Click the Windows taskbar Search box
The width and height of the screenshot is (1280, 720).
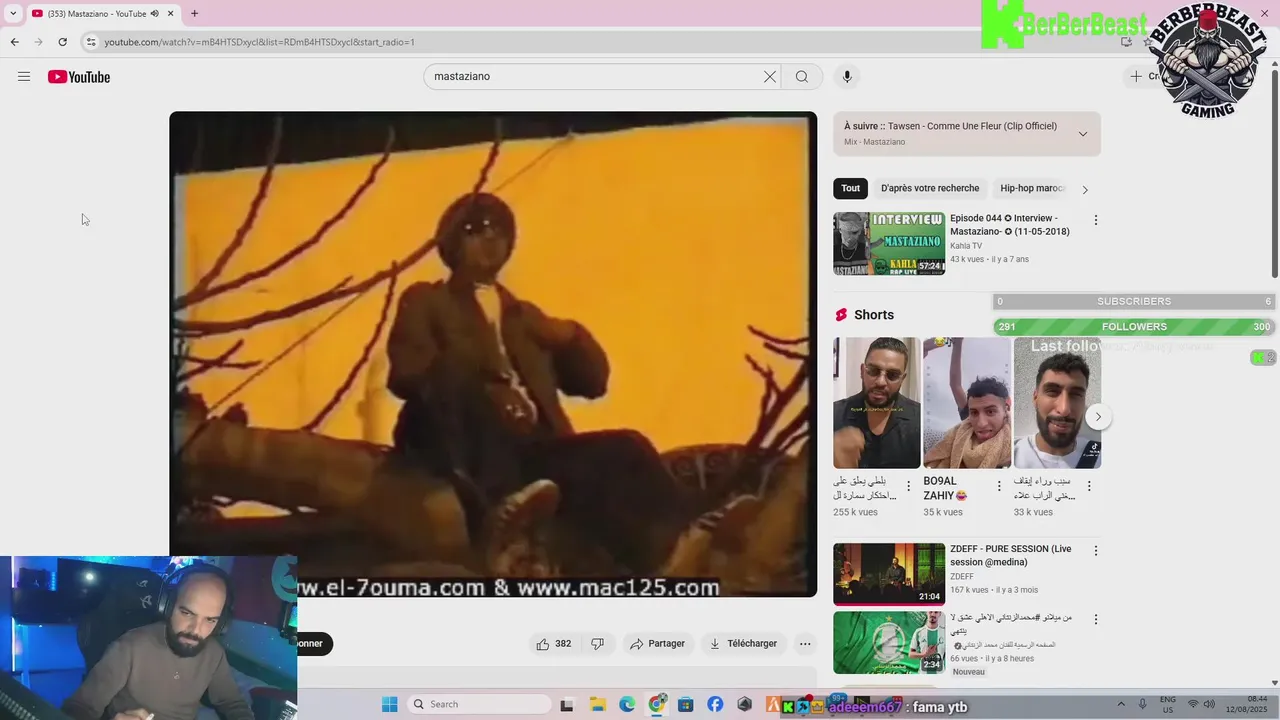479,704
